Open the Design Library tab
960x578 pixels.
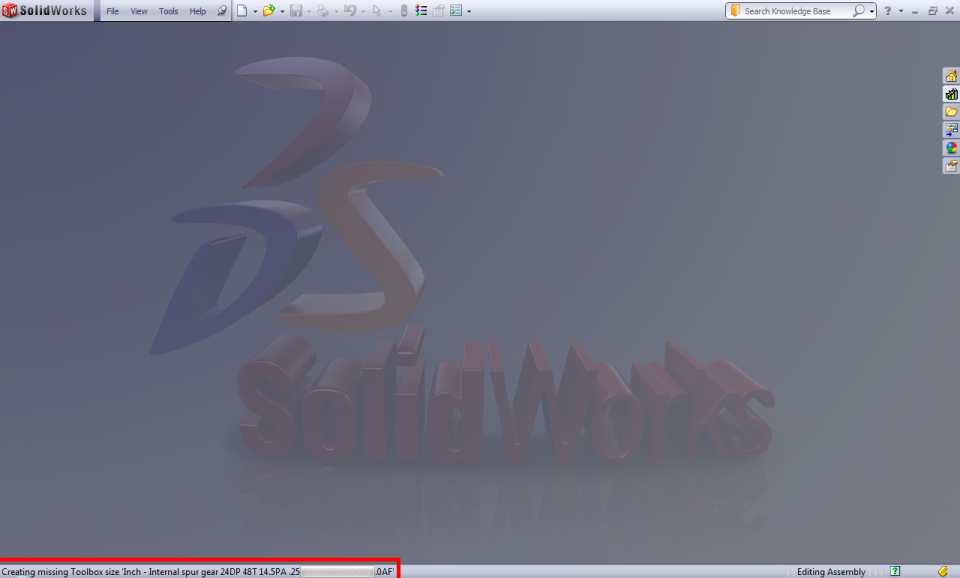pos(951,94)
